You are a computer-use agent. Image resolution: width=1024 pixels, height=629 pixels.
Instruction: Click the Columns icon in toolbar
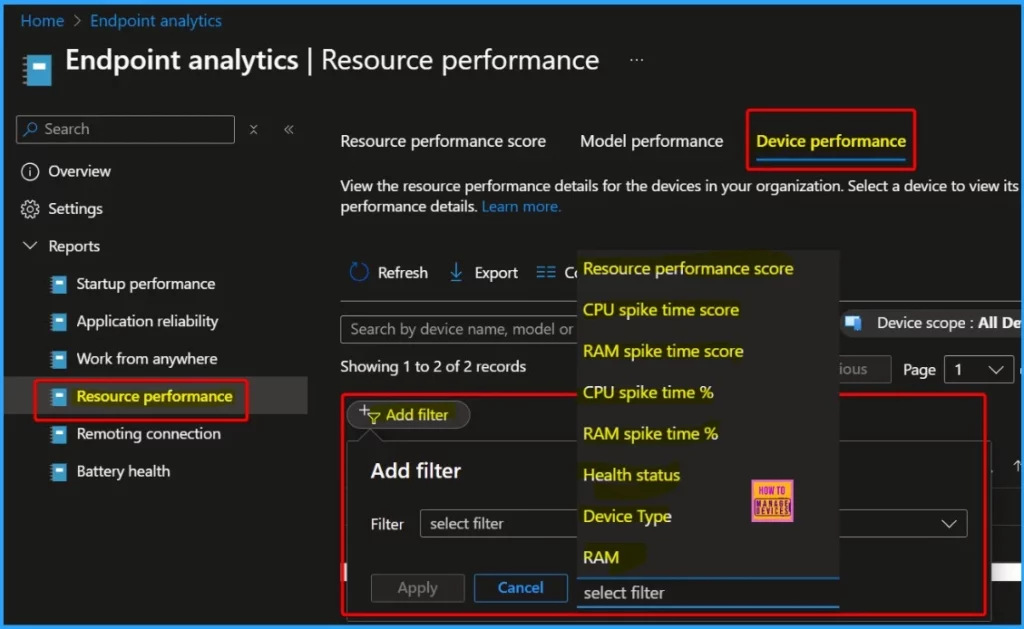point(545,272)
